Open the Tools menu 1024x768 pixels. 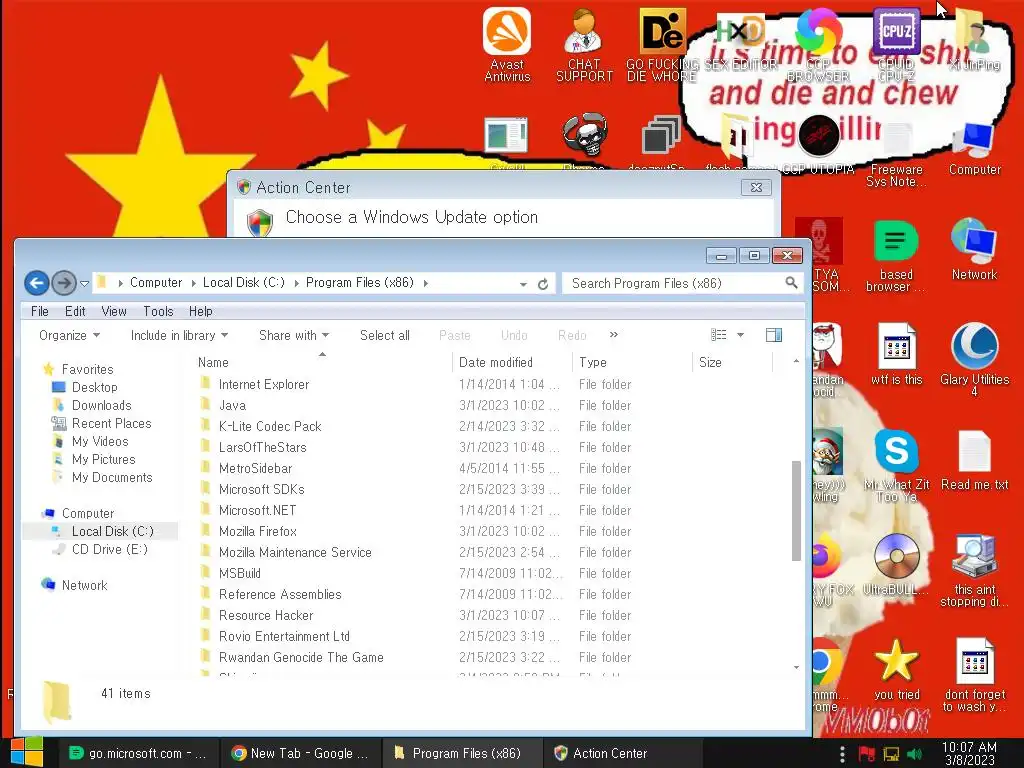click(x=158, y=312)
